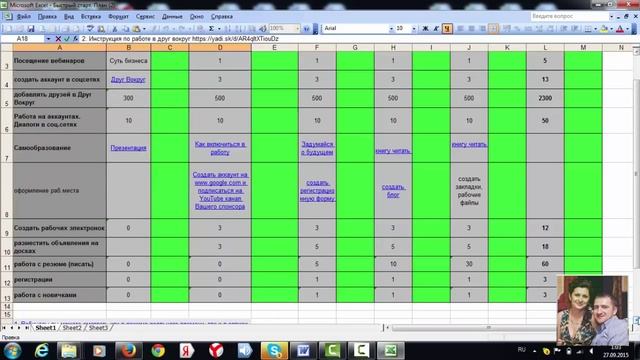Click the 'Введите вопрос' help question box
640x360 pixels.
pos(569,16)
